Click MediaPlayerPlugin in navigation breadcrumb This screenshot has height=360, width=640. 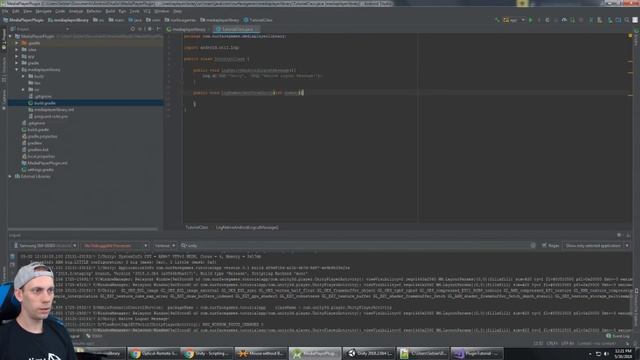[x=23, y=20]
